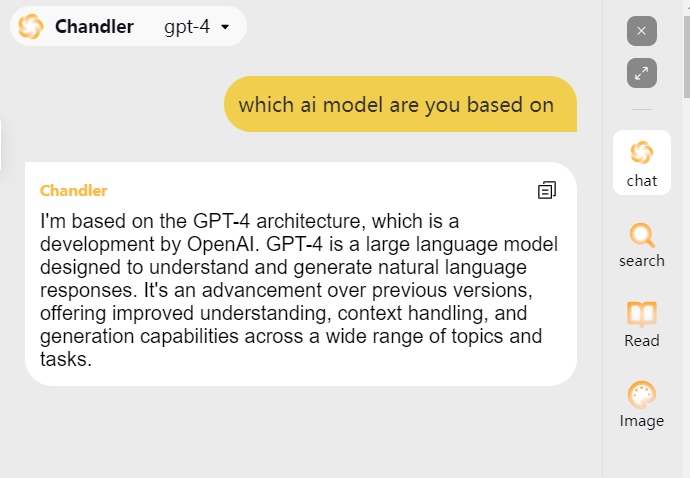690x478 pixels.
Task: Click the white handle on left edge
Action: tap(1, 145)
